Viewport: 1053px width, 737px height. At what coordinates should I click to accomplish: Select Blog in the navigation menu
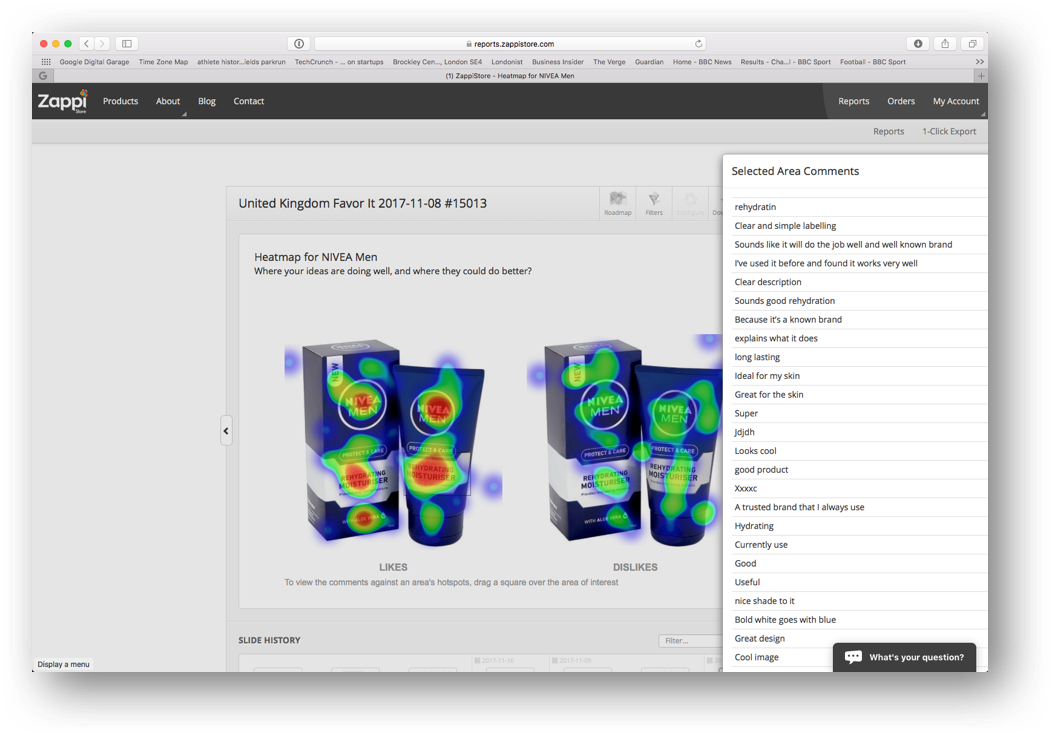coord(206,100)
